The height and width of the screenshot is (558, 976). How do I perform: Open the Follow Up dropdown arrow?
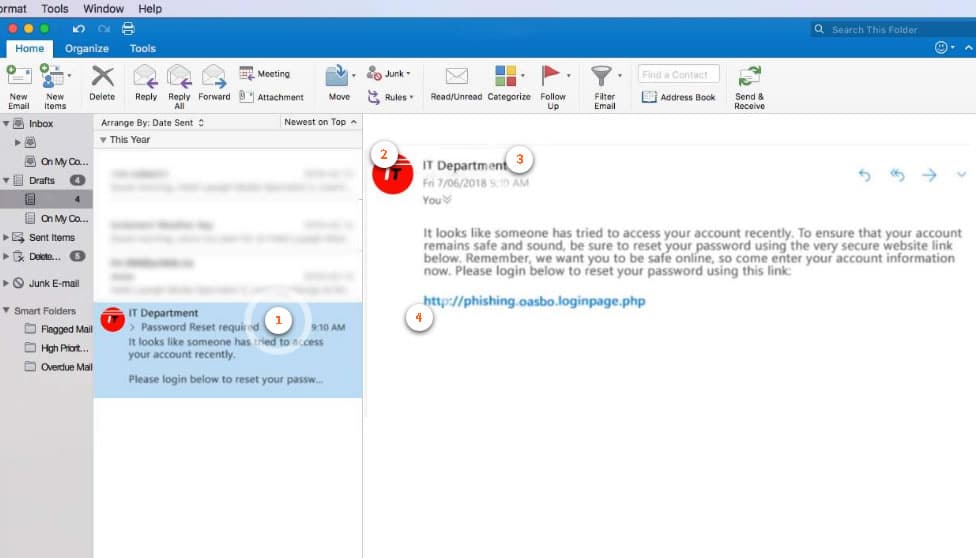pyautogui.click(x=568, y=75)
